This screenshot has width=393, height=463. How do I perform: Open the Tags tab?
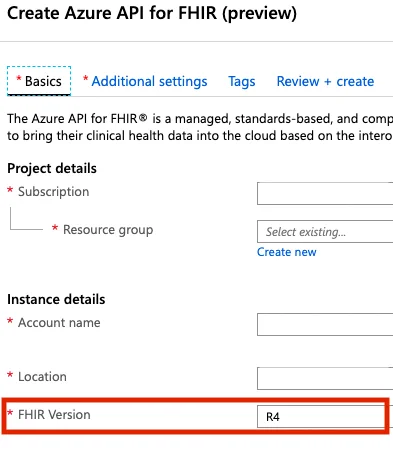point(242,81)
